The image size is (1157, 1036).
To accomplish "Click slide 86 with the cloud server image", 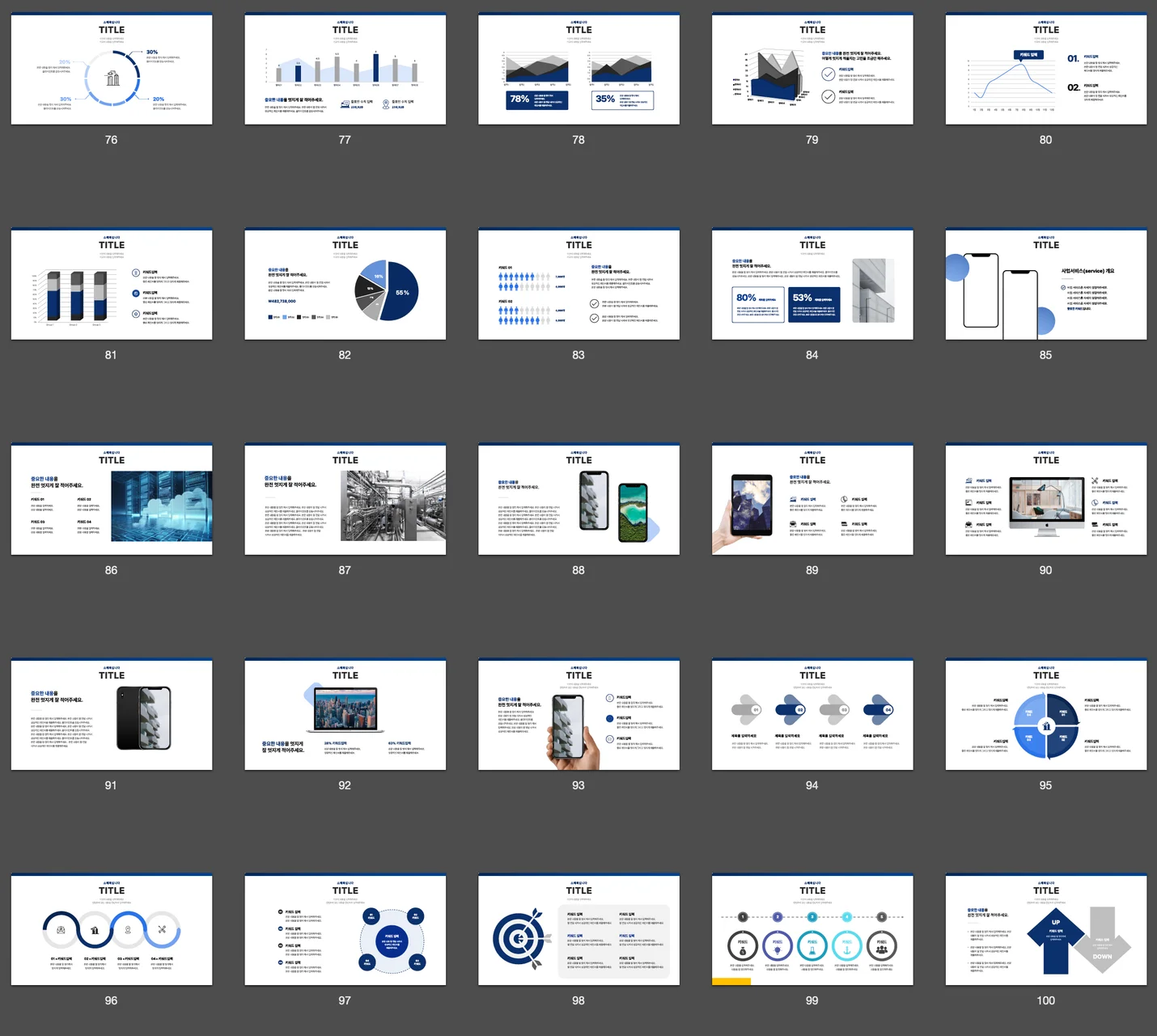I will click(112, 500).
